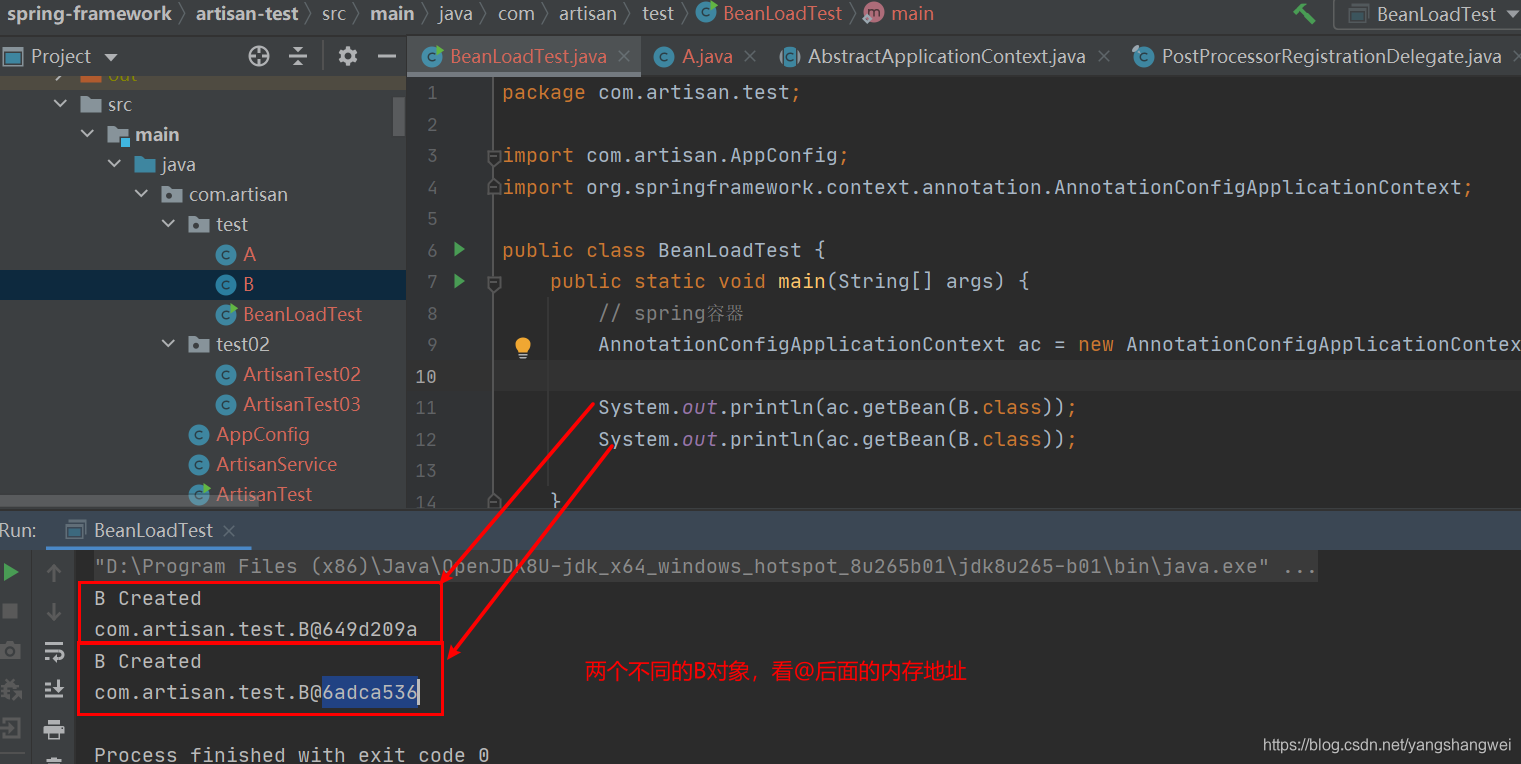
Task: Click the Project tree vertical scrollbar
Action: 399,115
